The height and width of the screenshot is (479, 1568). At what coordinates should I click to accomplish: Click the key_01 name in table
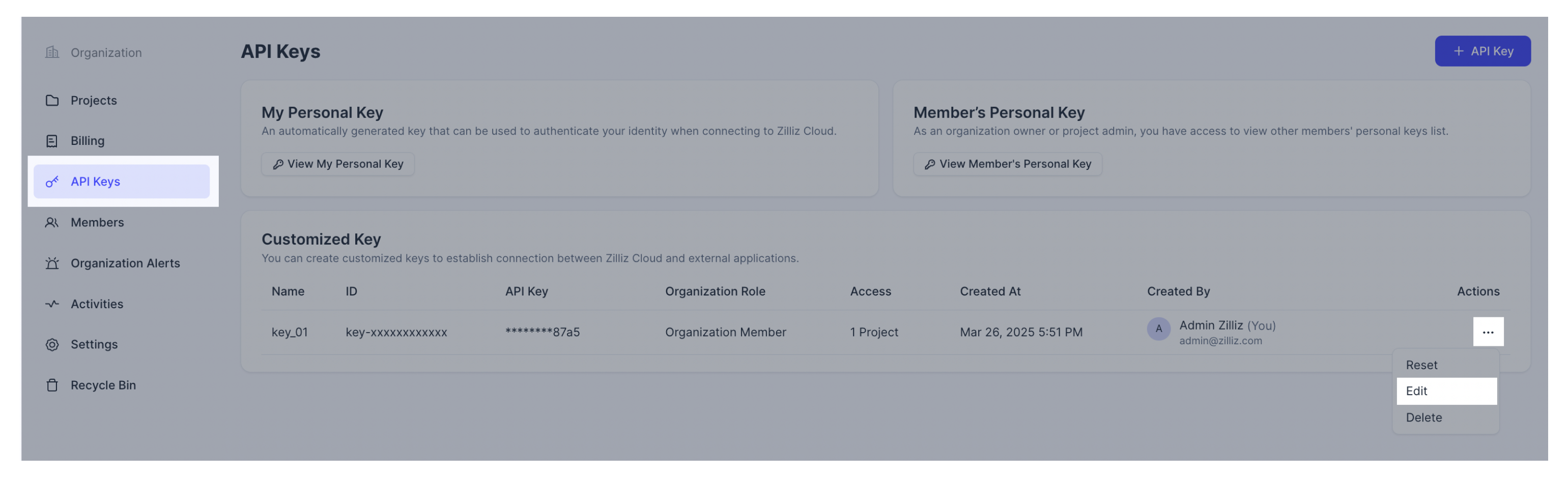click(289, 332)
